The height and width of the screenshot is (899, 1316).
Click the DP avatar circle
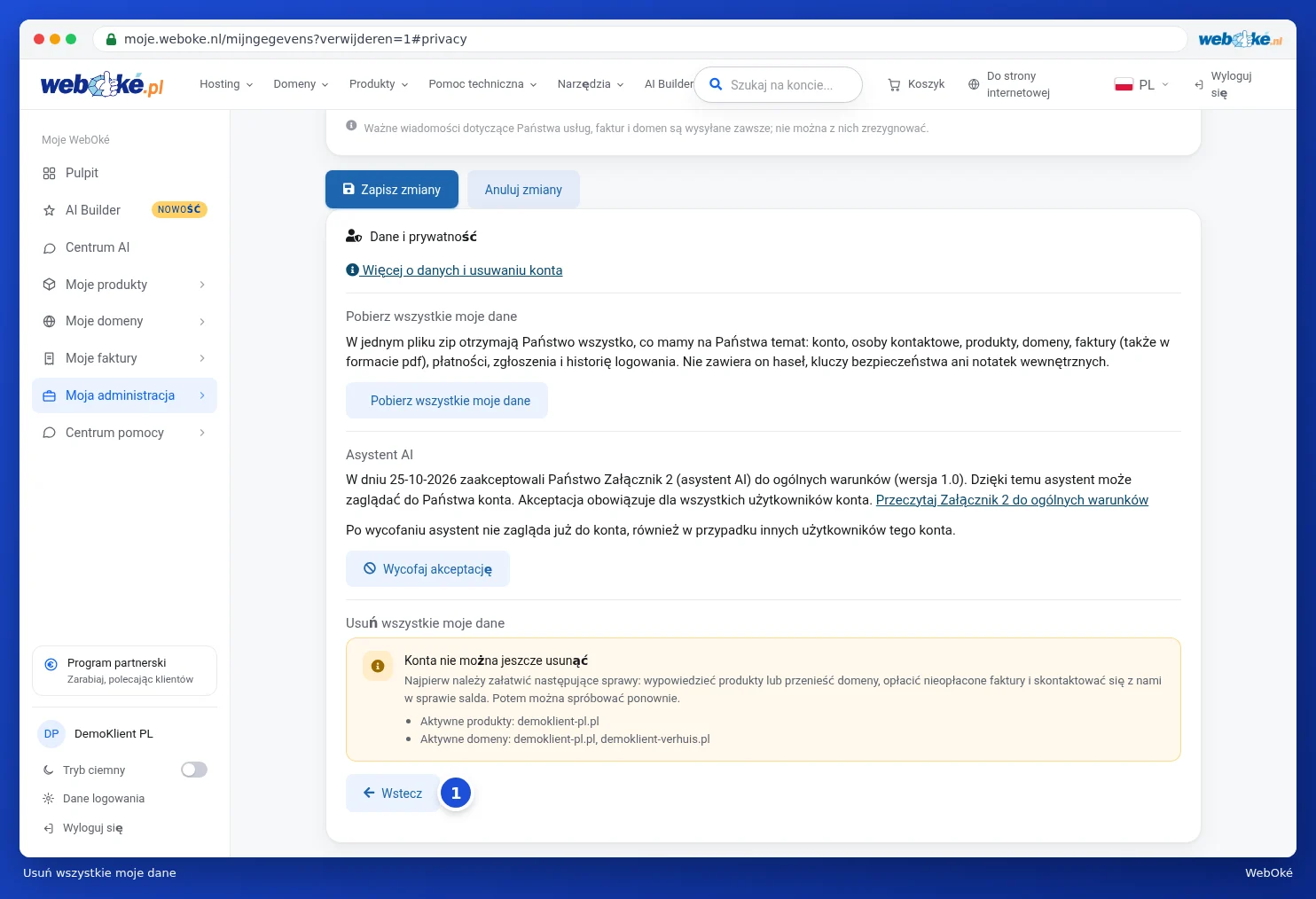click(51, 734)
